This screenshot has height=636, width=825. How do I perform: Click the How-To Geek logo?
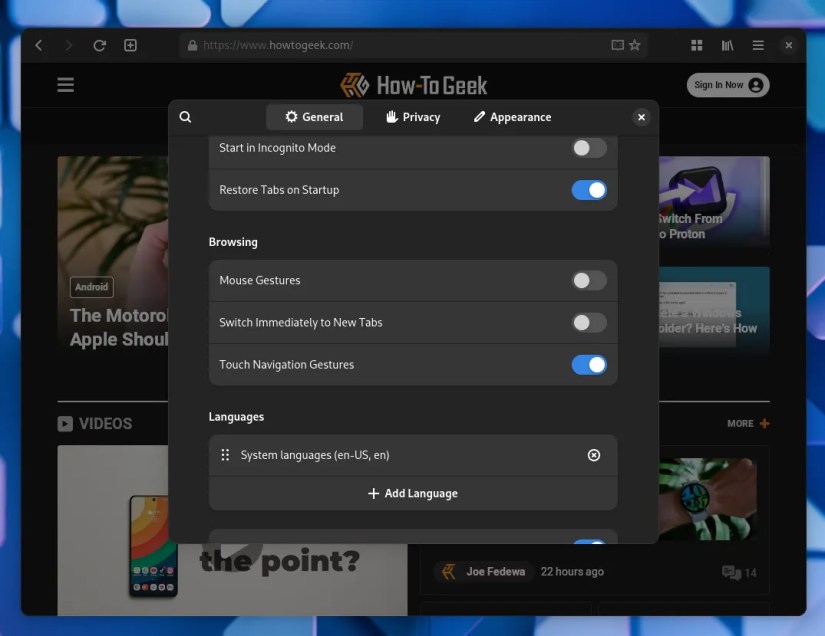414,85
